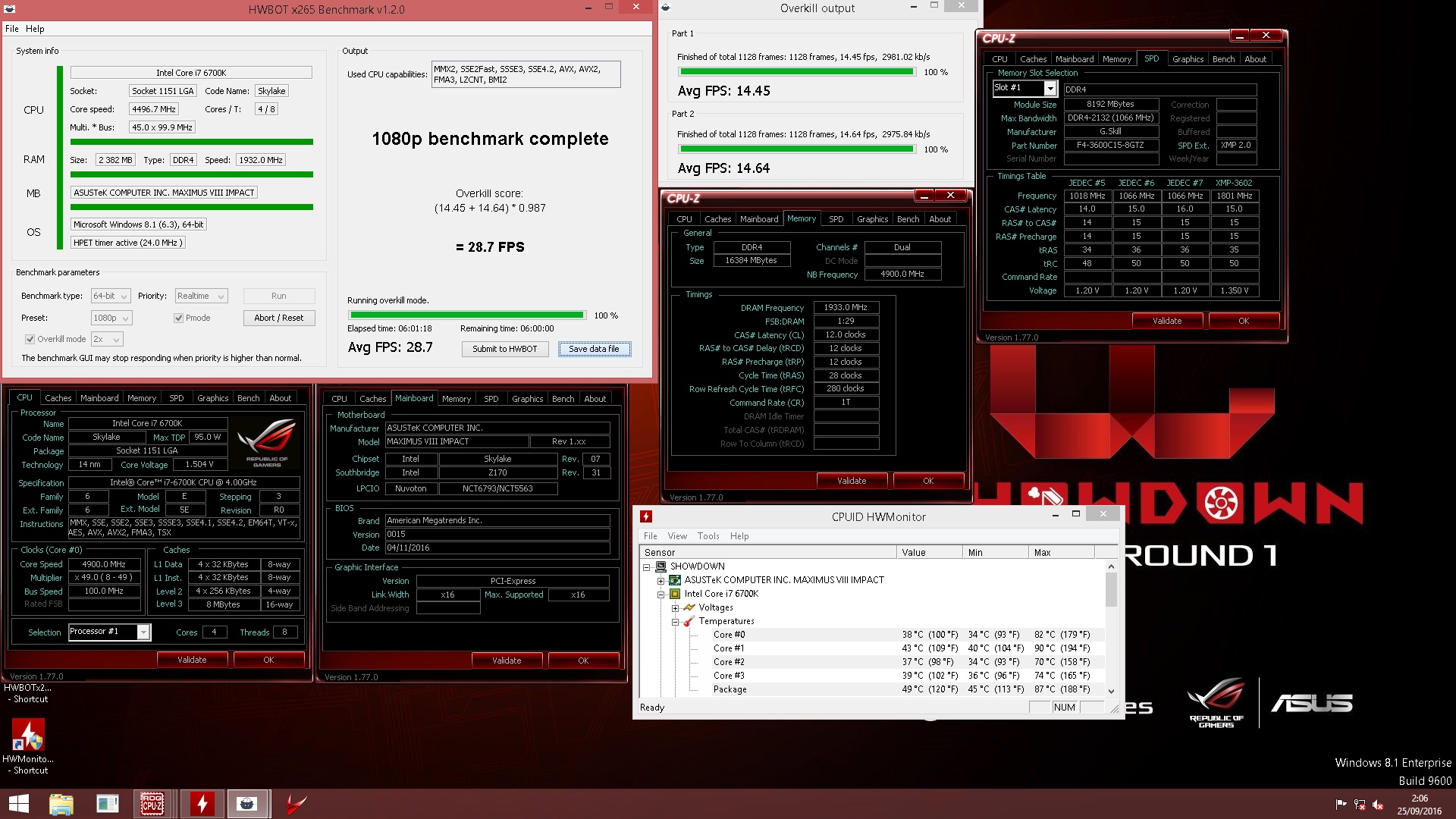Click the ASUSTeK motherboard icon in the tree
Image resolution: width=1456 pixels, height=819 pixels.
[675, 580]
